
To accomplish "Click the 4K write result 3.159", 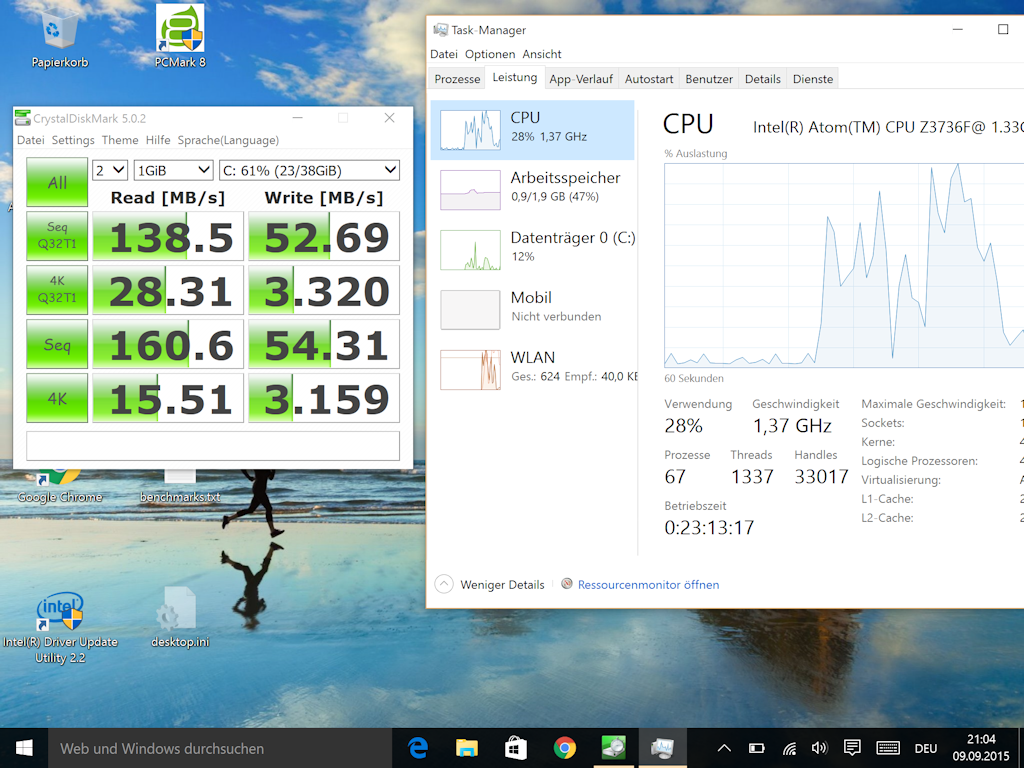I will tap(324, 398).
